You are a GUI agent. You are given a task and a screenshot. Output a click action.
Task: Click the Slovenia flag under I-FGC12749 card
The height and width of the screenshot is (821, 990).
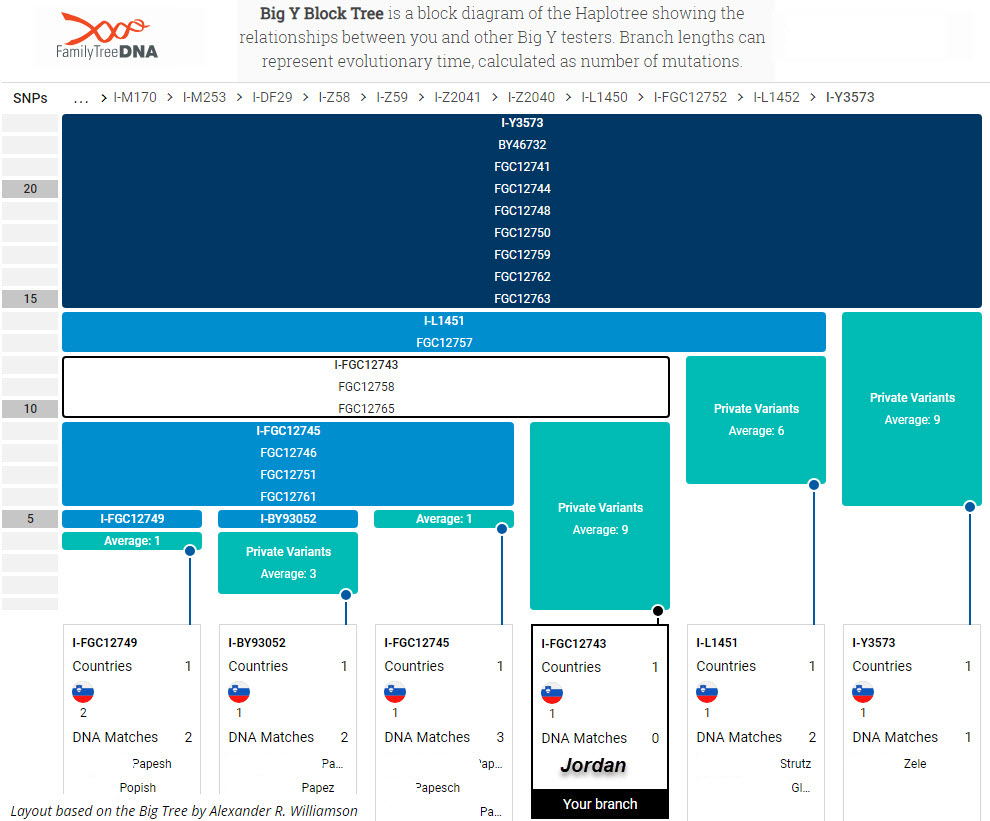(83, 693)
